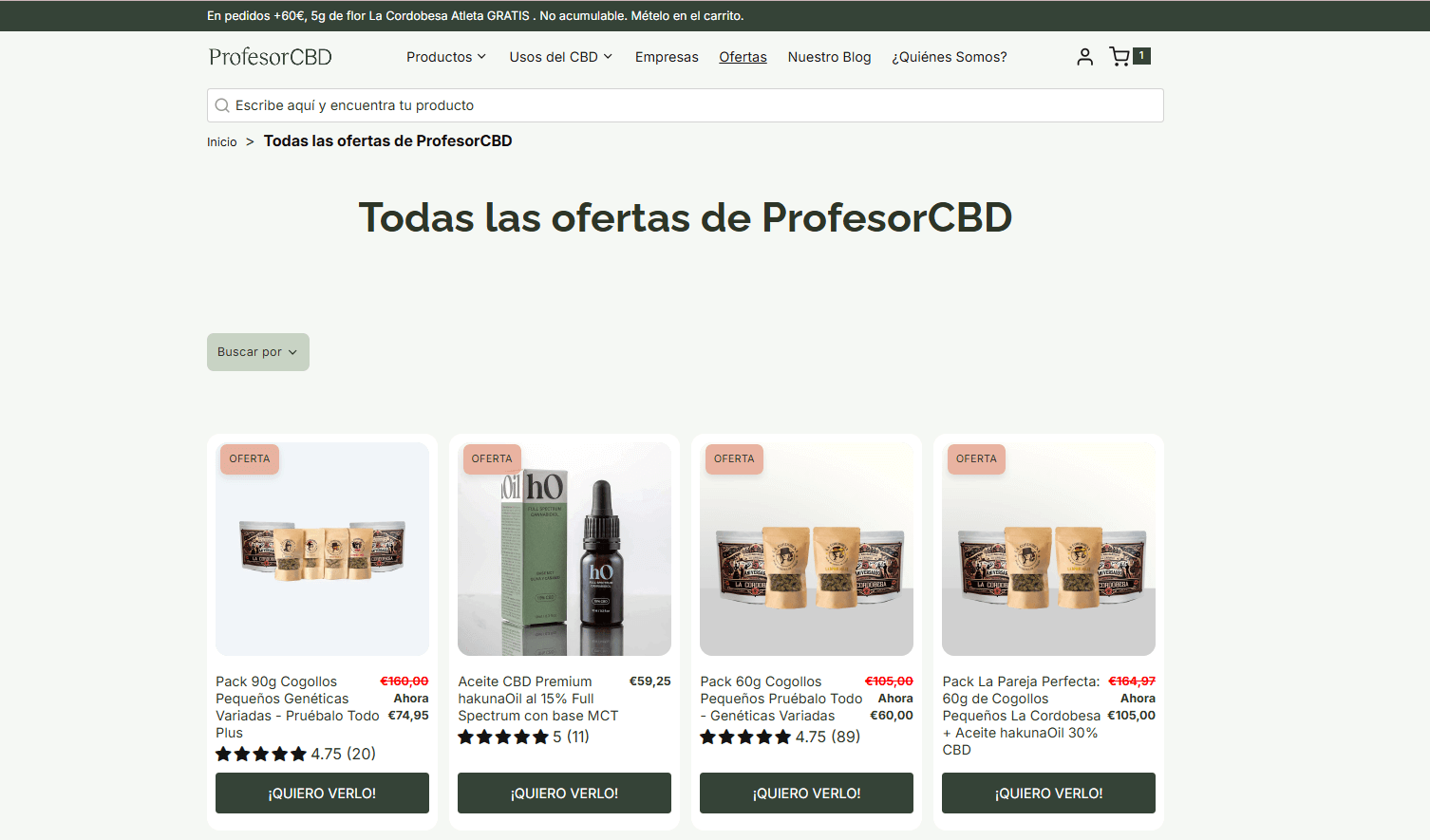Click OFERTA badge on hakunaOil 15% card
This screenshot has height=840, width=1430.
492,458
